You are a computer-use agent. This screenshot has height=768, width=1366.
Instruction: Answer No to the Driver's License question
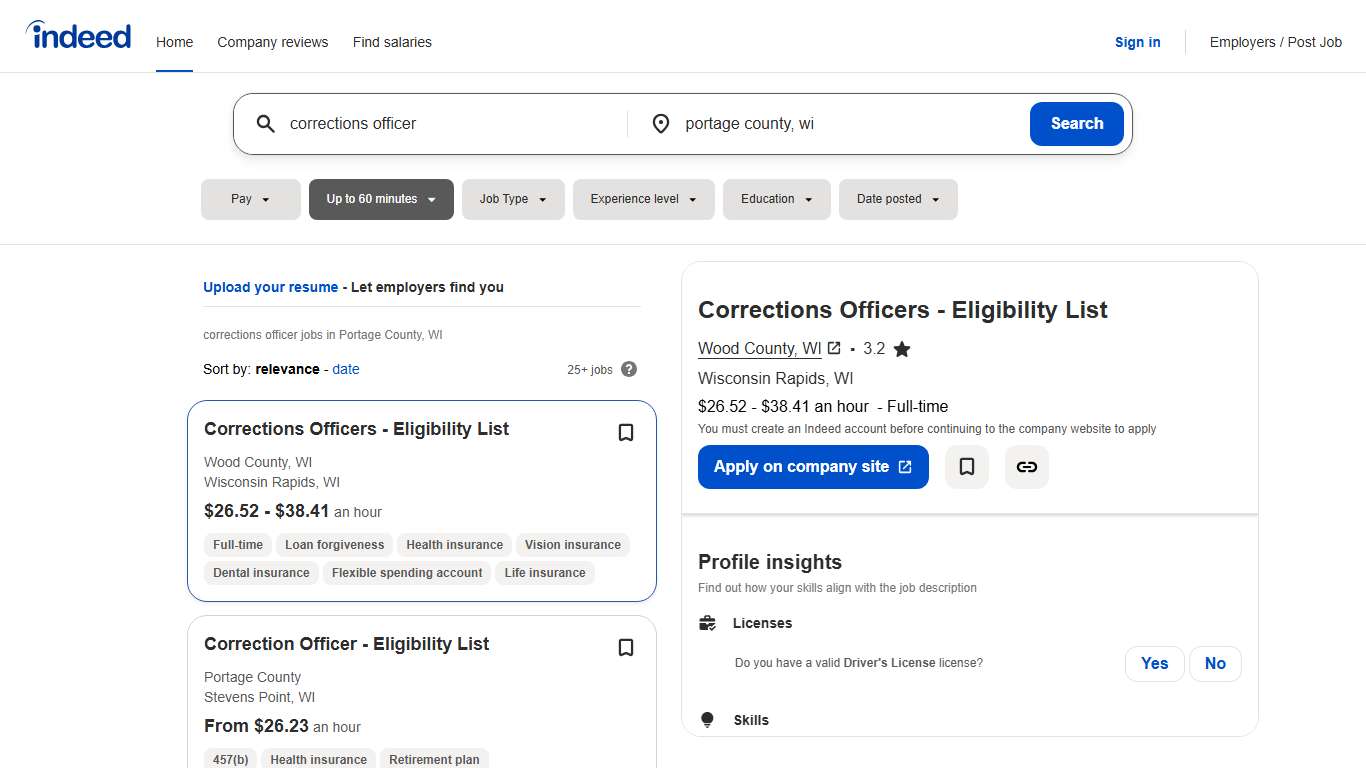[x=1215, y=663]
